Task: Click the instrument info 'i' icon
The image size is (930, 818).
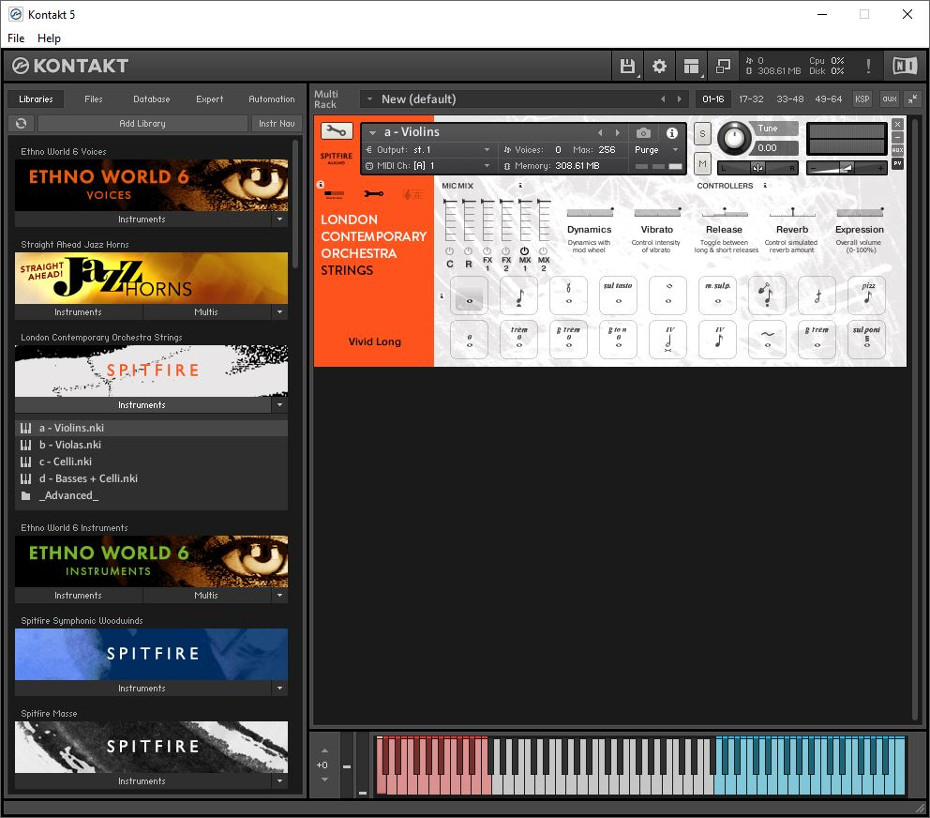Action: pyautogui.click(x=671, y=133)
